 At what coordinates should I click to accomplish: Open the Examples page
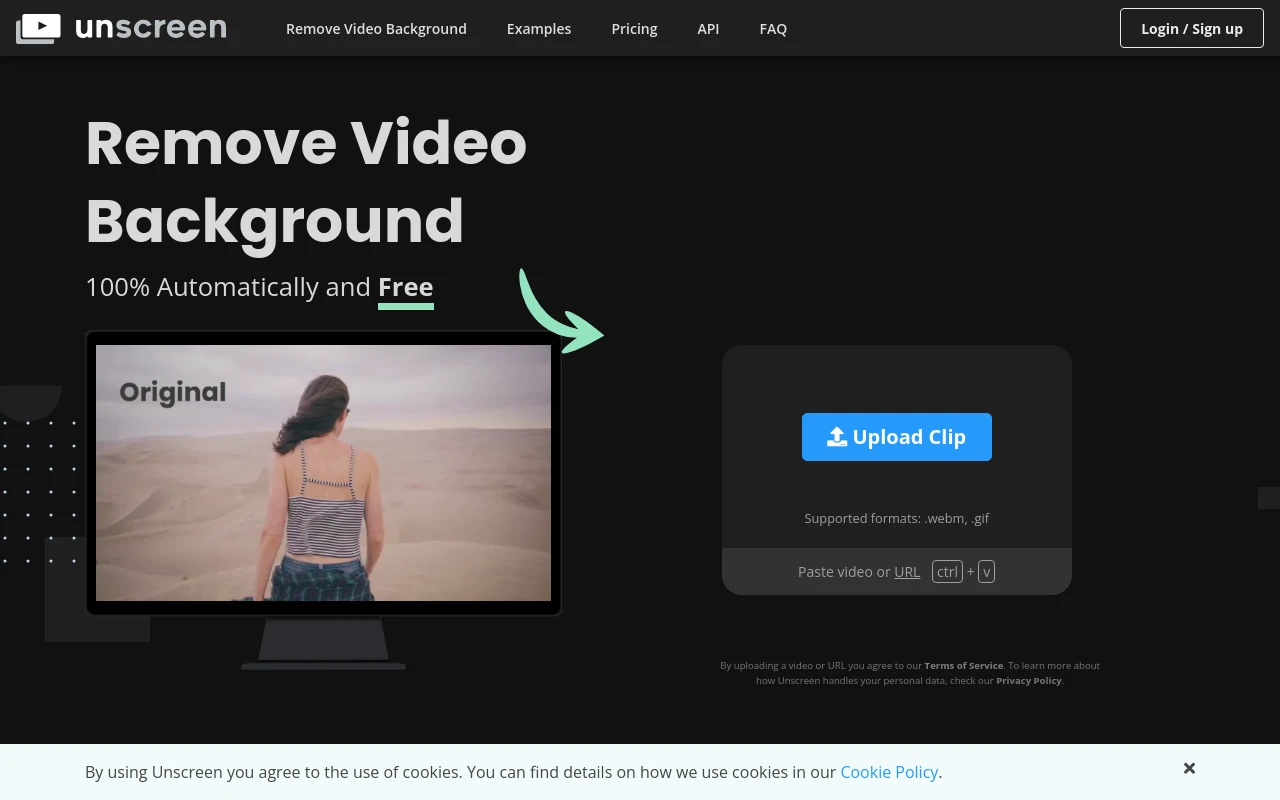539,28
